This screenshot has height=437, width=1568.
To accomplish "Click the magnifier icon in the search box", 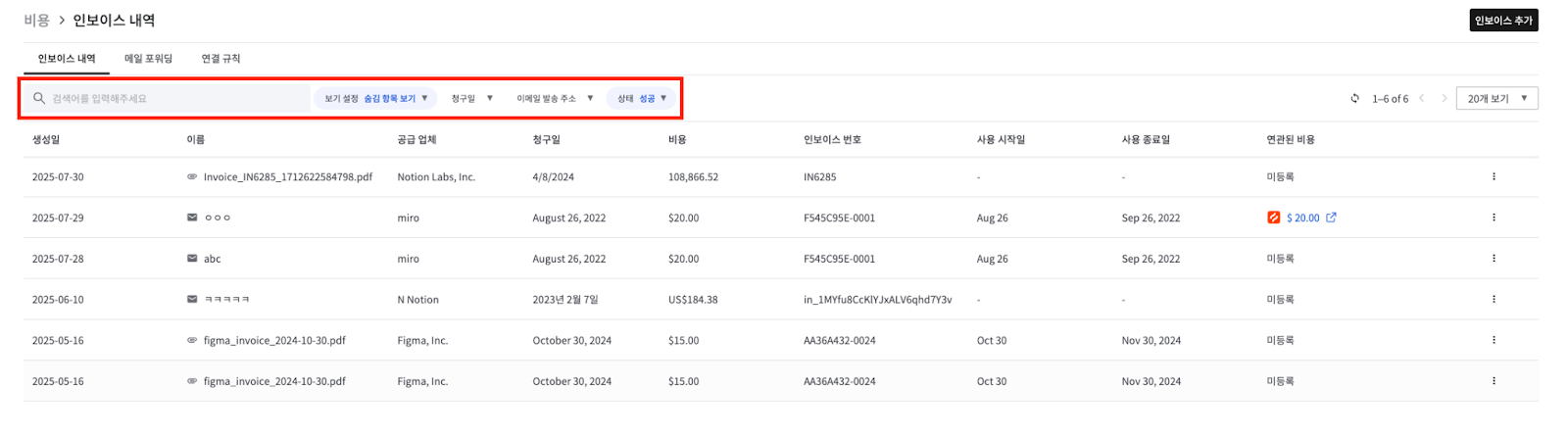I will point(39,98).
